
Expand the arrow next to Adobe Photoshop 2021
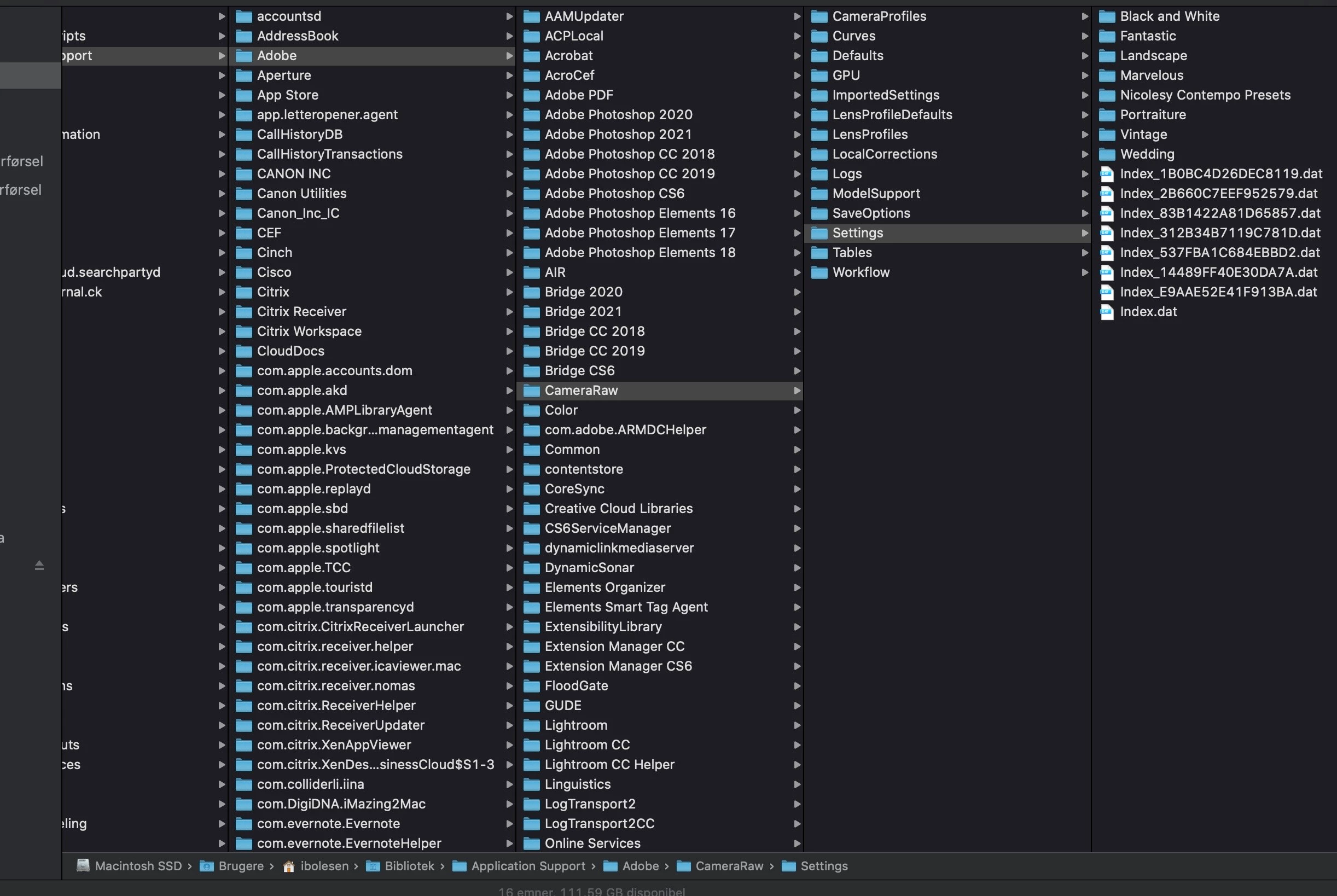pos(797,134)
